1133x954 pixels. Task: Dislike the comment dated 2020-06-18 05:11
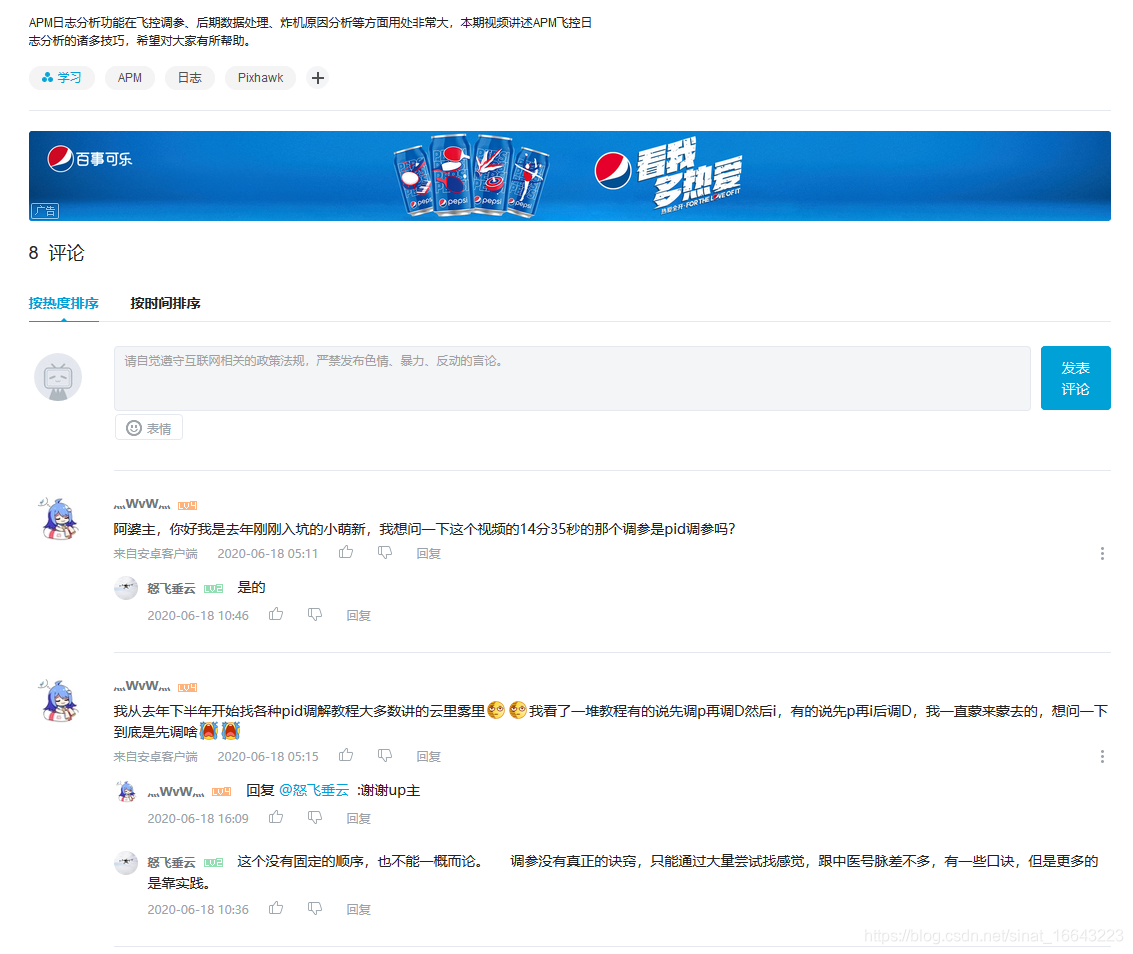(x=385, y=553)
